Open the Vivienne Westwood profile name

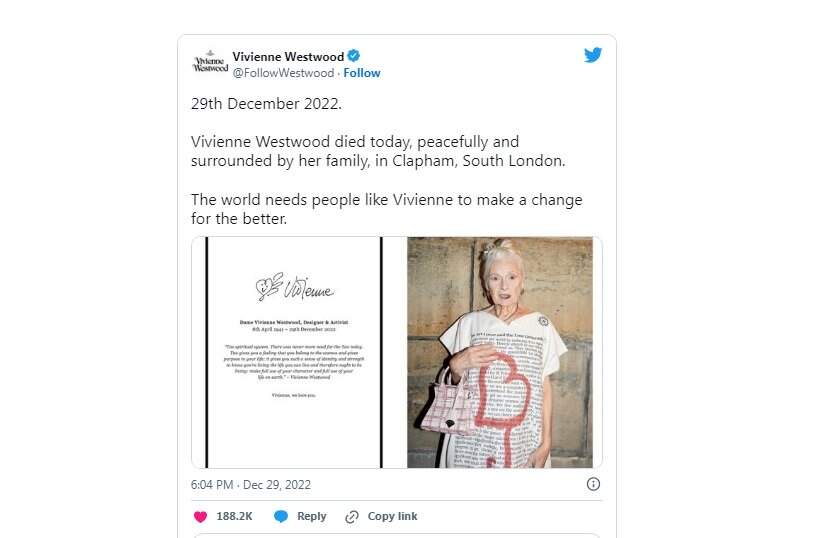pos(288,57)
